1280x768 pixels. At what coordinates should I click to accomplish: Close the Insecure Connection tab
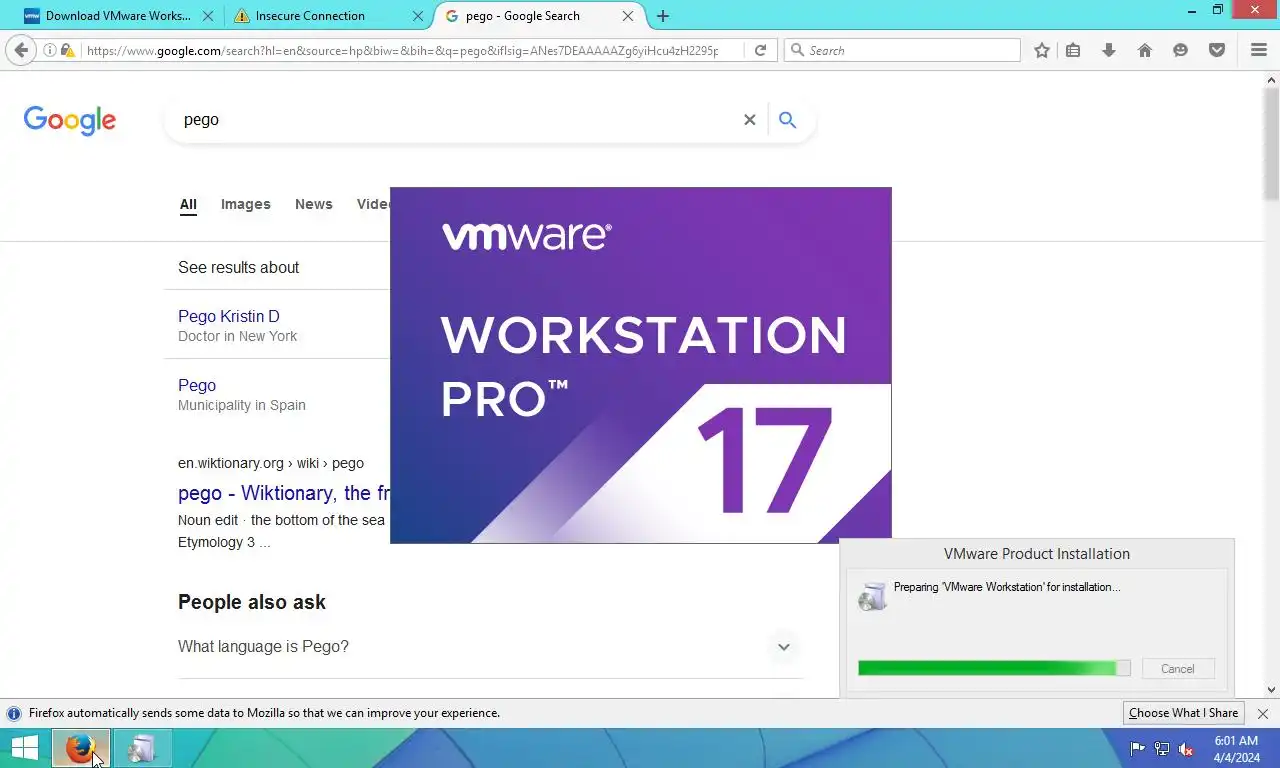[x=417, y=16]
